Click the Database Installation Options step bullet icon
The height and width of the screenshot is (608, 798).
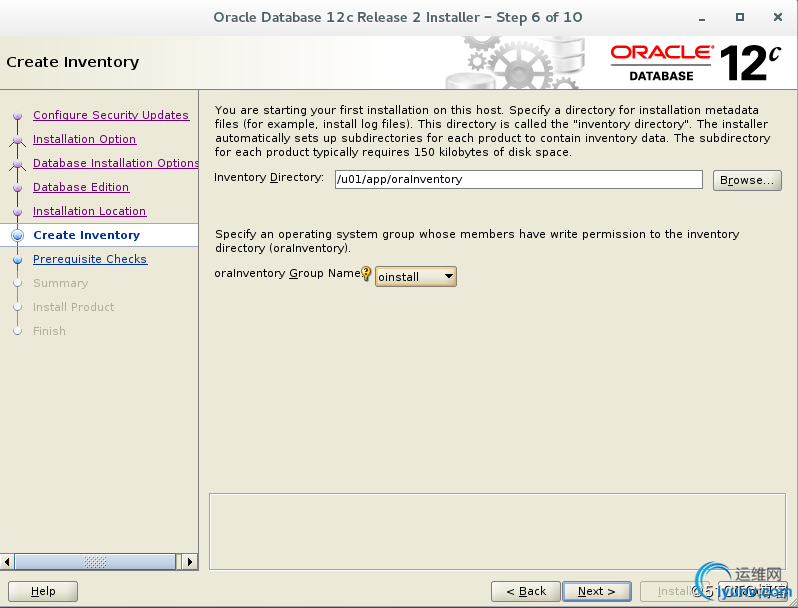pyautogui.click(x=17, y=163)
